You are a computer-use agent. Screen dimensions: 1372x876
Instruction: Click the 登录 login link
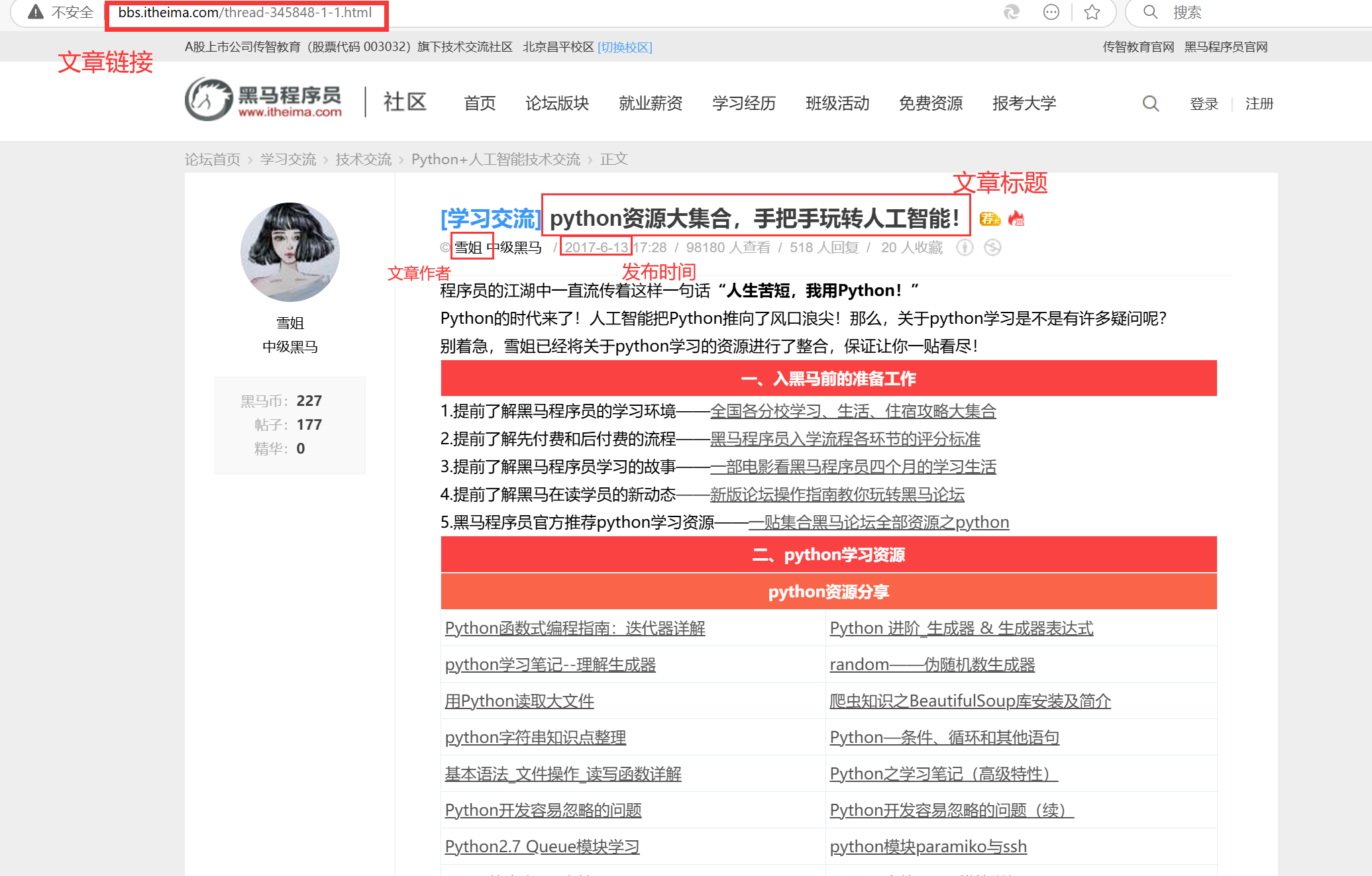click(1204, 104)
